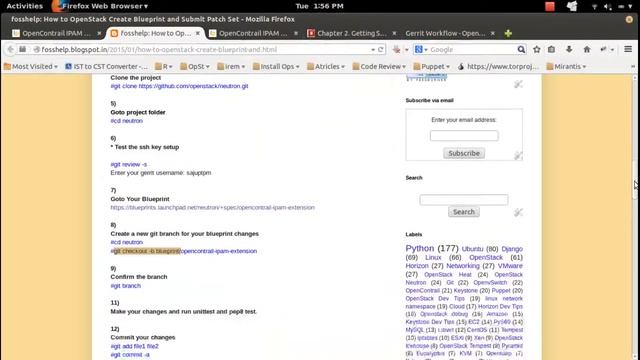Open the Firefox hamburger menu

click(x=628, y=49)
